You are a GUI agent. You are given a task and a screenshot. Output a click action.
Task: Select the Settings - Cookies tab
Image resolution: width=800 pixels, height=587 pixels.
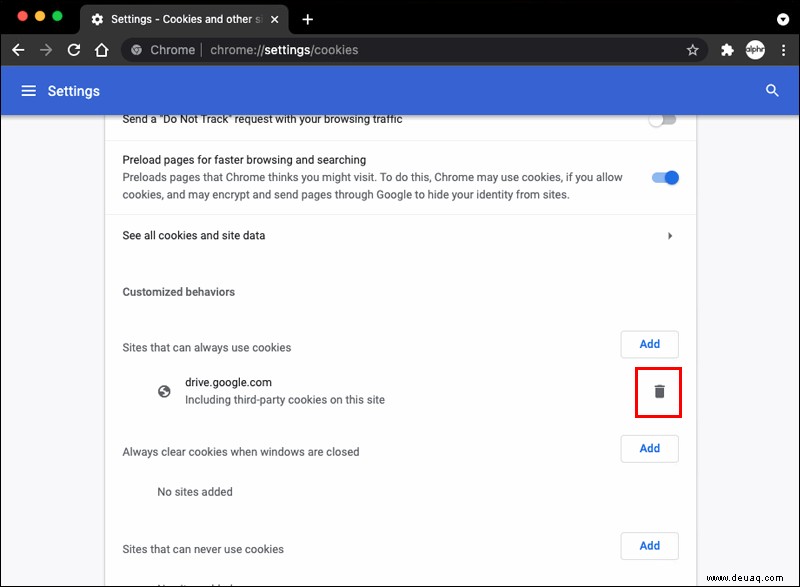184,19
